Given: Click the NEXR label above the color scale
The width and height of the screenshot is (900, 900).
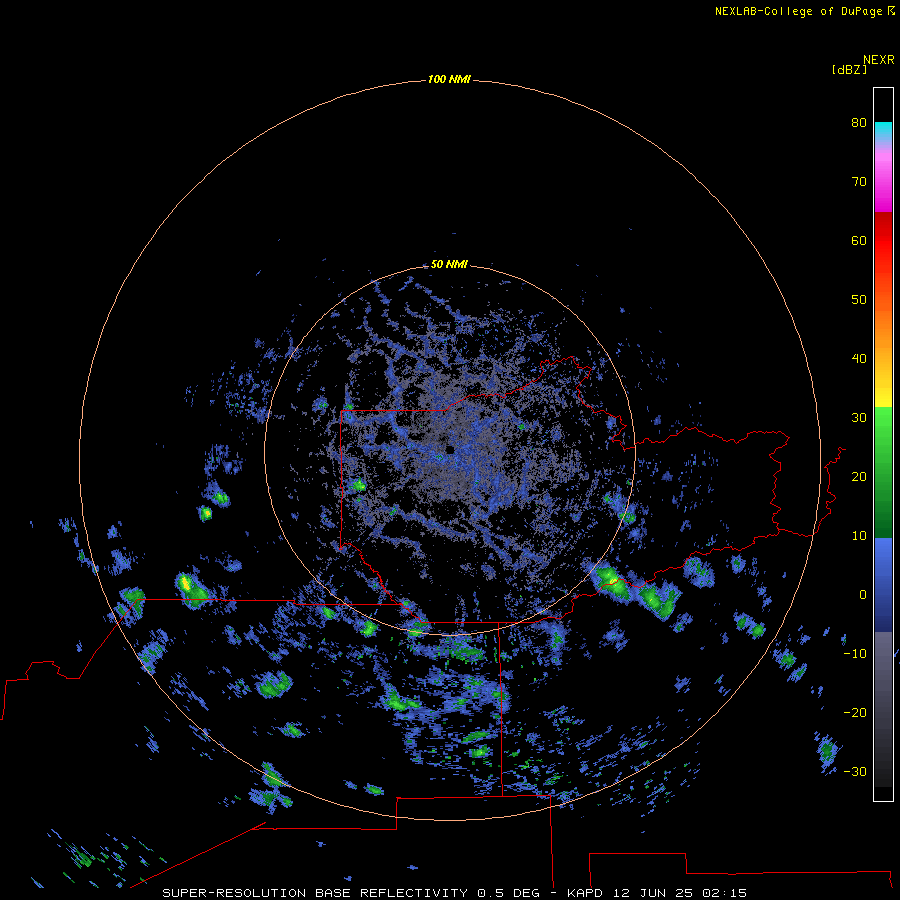Looking at the screenshot, I should pos(879,60).
